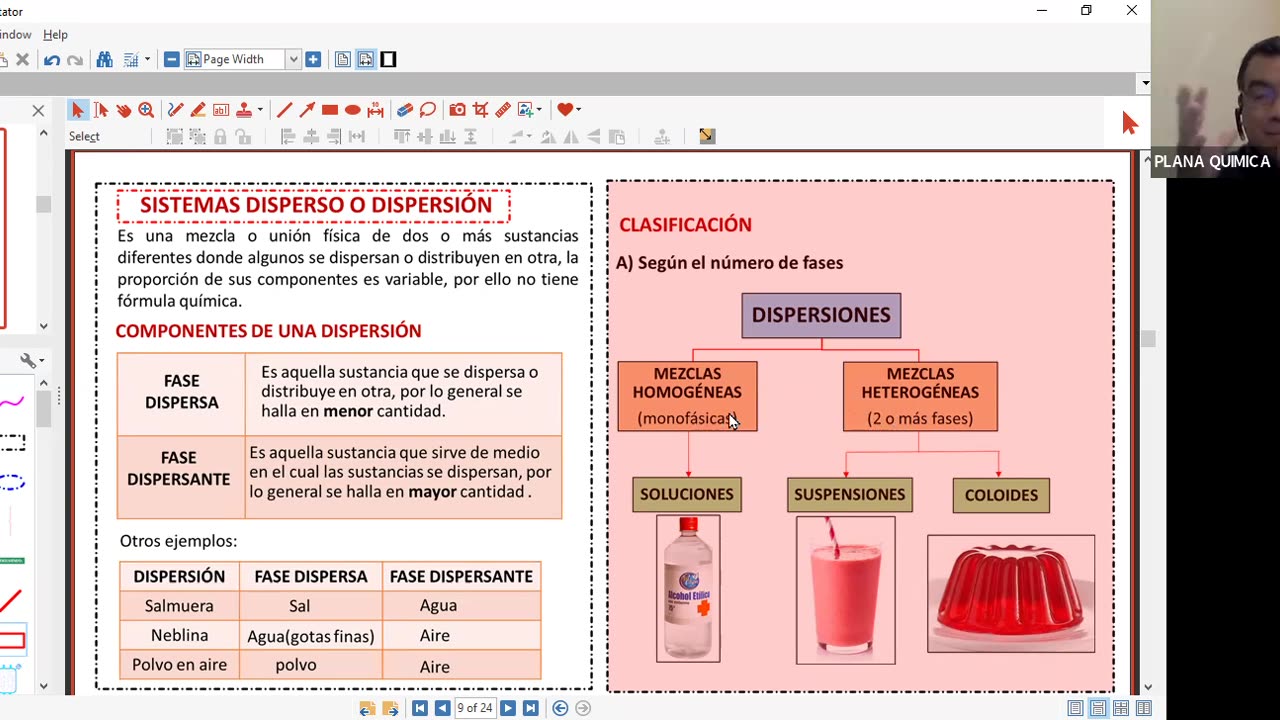1280x720 pixels.
Task: Toggle Fit Width page view
Action: [x=366, y=60]
